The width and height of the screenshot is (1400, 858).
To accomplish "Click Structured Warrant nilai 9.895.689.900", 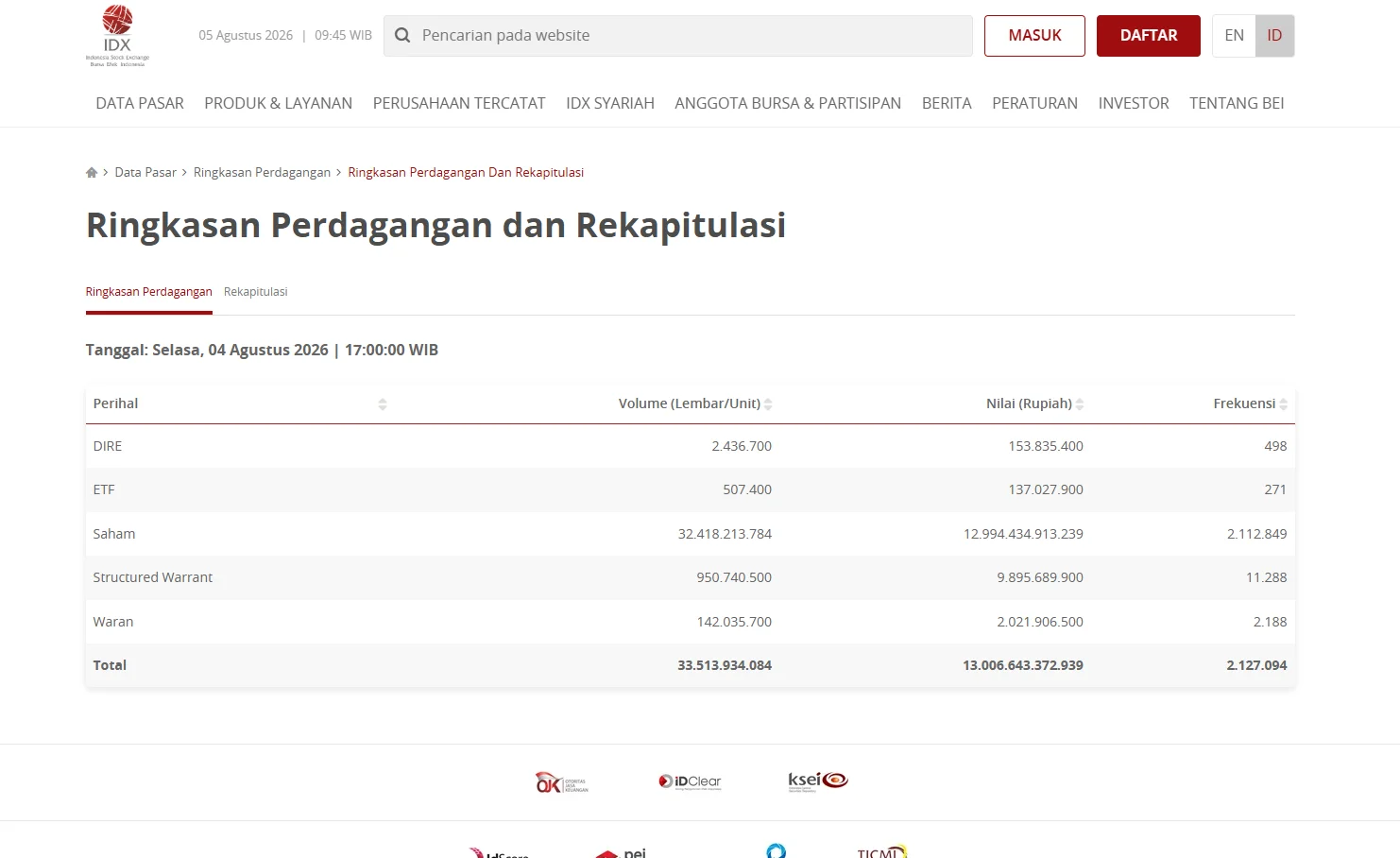I will click(x=1040, y=577).
